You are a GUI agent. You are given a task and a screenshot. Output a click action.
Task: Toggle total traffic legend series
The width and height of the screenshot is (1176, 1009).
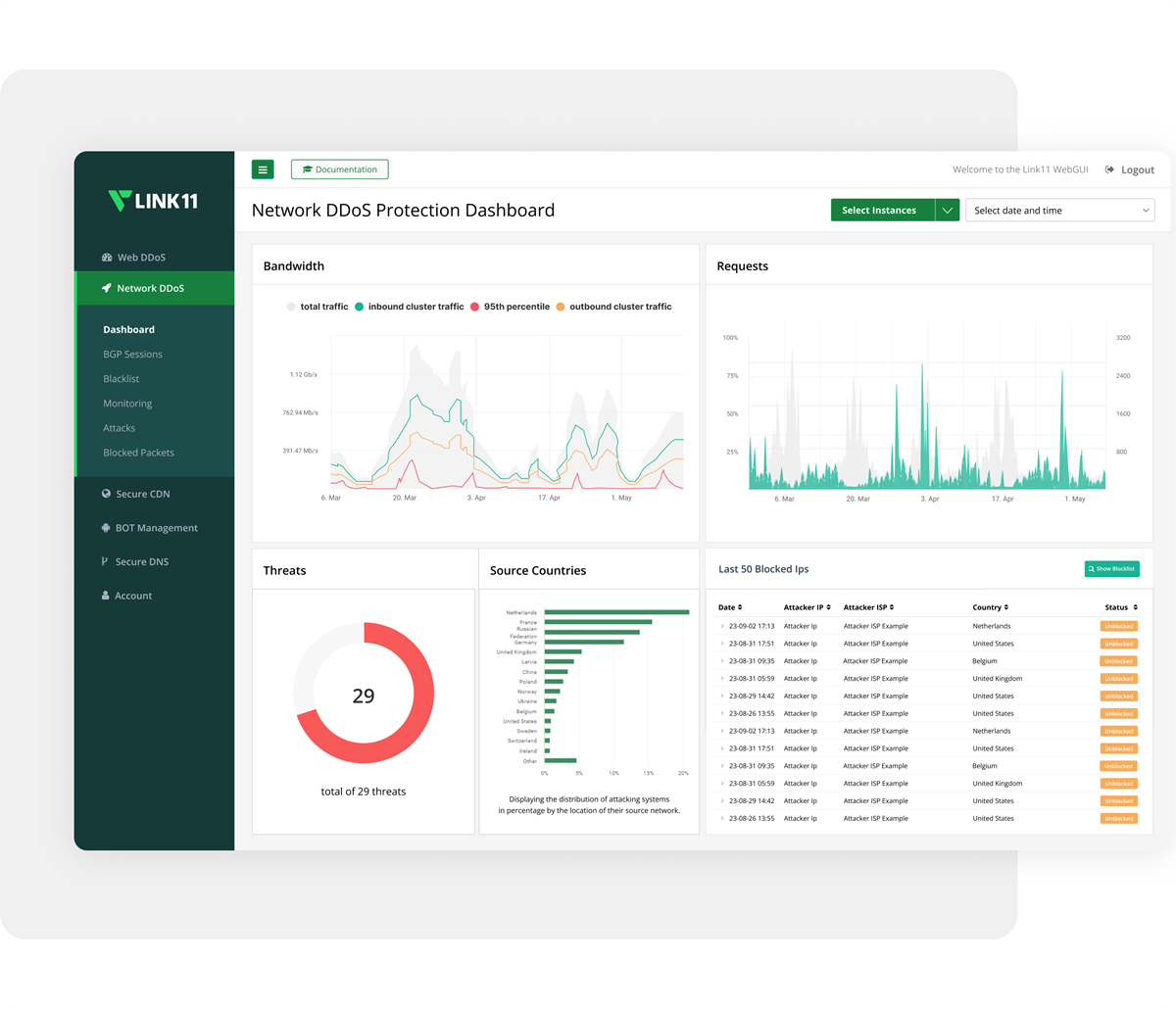click(318, 307)
